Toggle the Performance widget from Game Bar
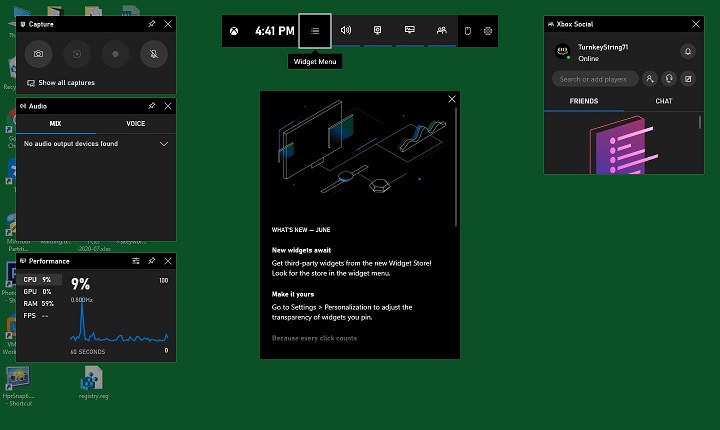This screenshot has height=430, width=720. click(x=410, y=30)
